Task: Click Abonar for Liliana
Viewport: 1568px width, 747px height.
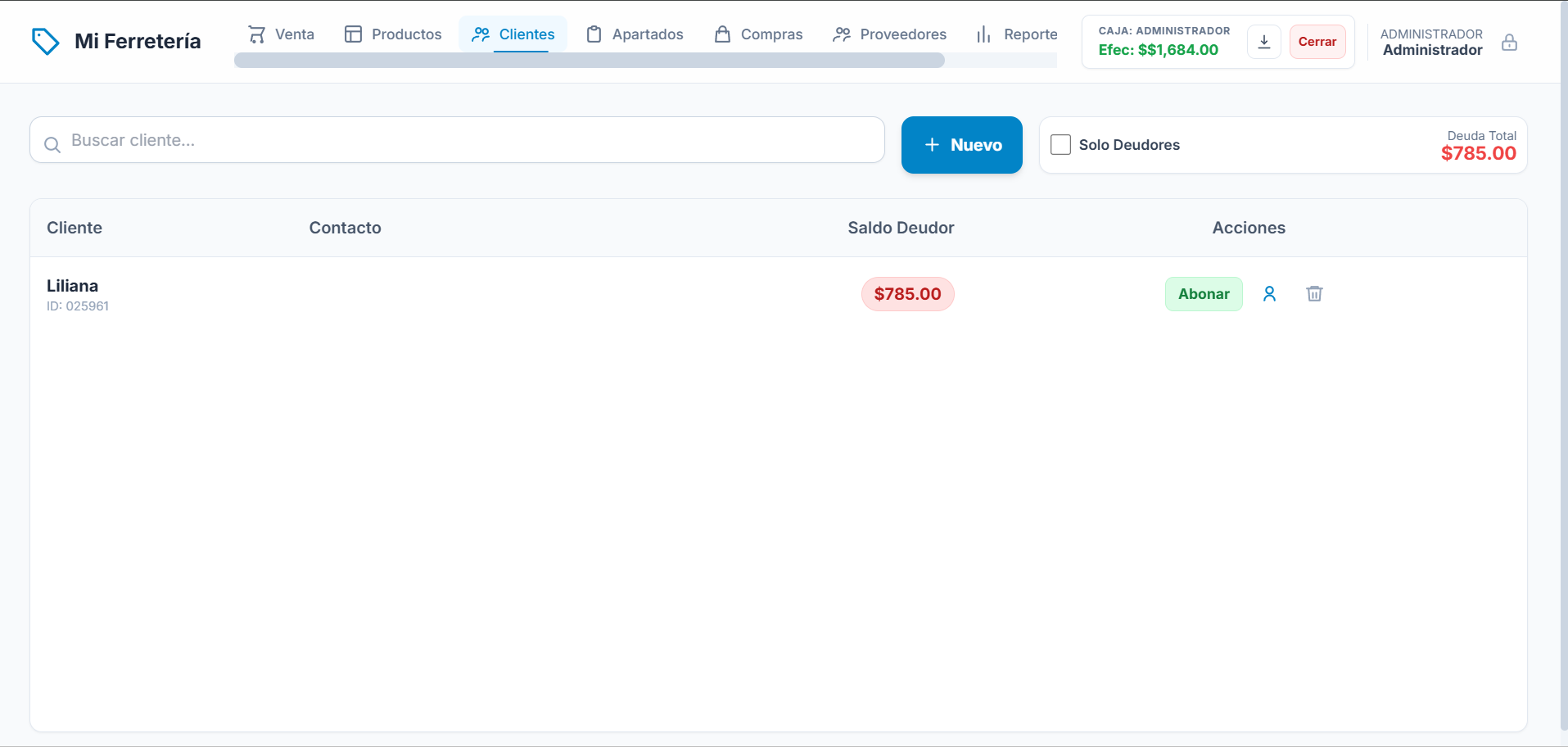Action: pyautogui.click(x=1204, y=294)
